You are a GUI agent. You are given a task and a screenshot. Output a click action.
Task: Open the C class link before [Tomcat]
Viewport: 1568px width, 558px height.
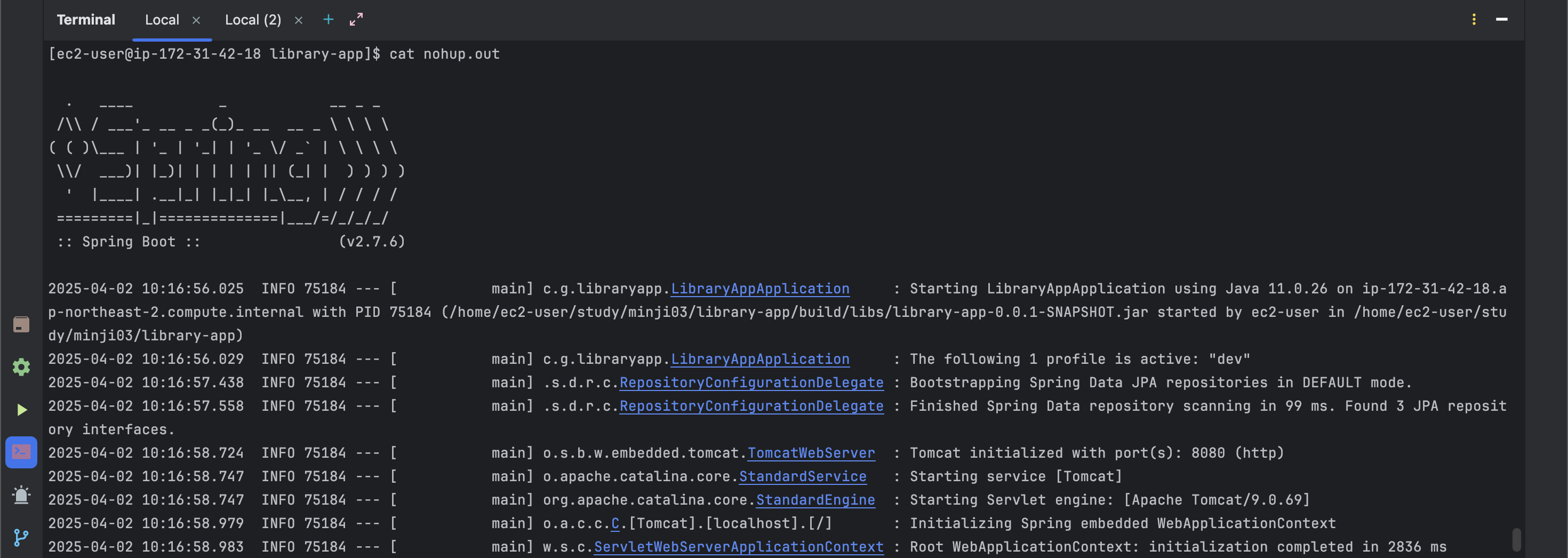[615, 523]
